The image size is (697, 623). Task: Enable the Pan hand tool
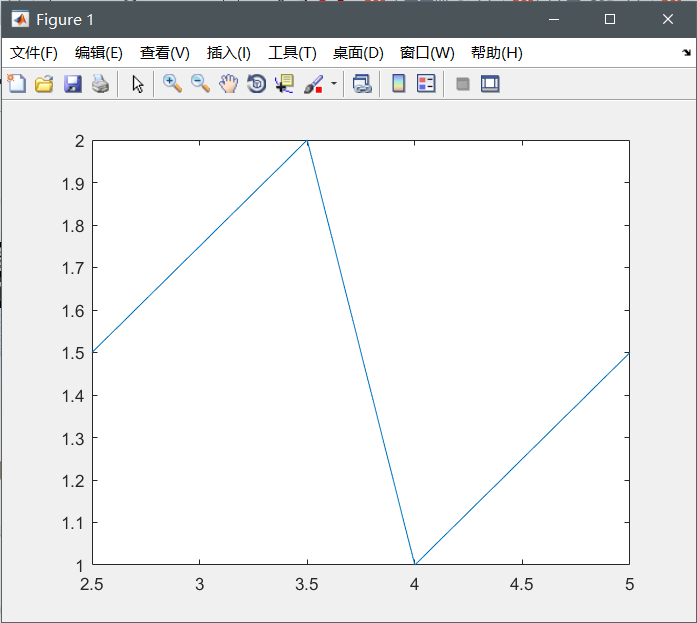coord(228,84)
